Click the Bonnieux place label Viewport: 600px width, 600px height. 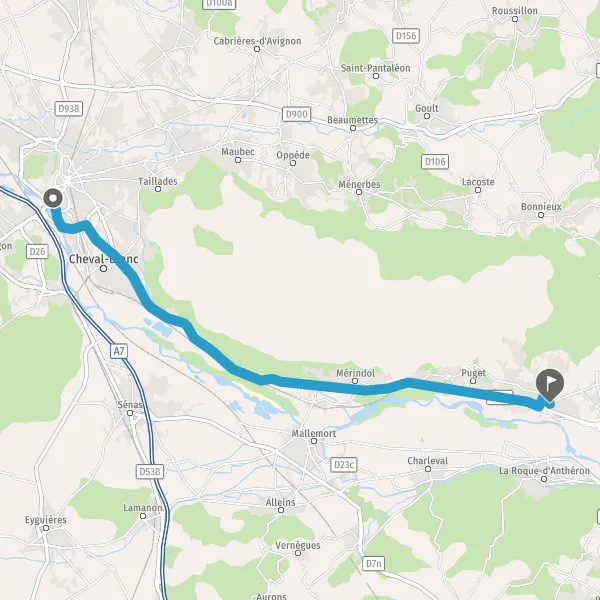[x=541, y=207]
